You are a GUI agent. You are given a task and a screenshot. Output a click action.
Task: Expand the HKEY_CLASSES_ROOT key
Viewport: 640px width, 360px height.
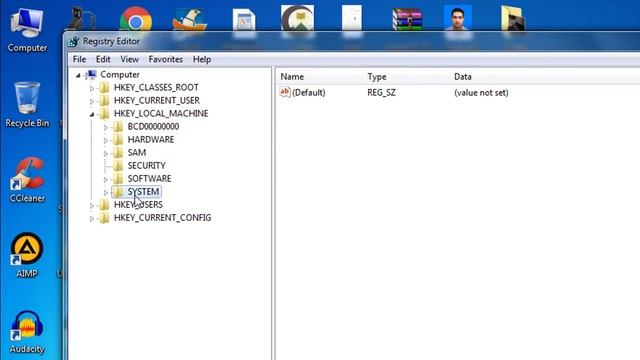pos(92,88)
